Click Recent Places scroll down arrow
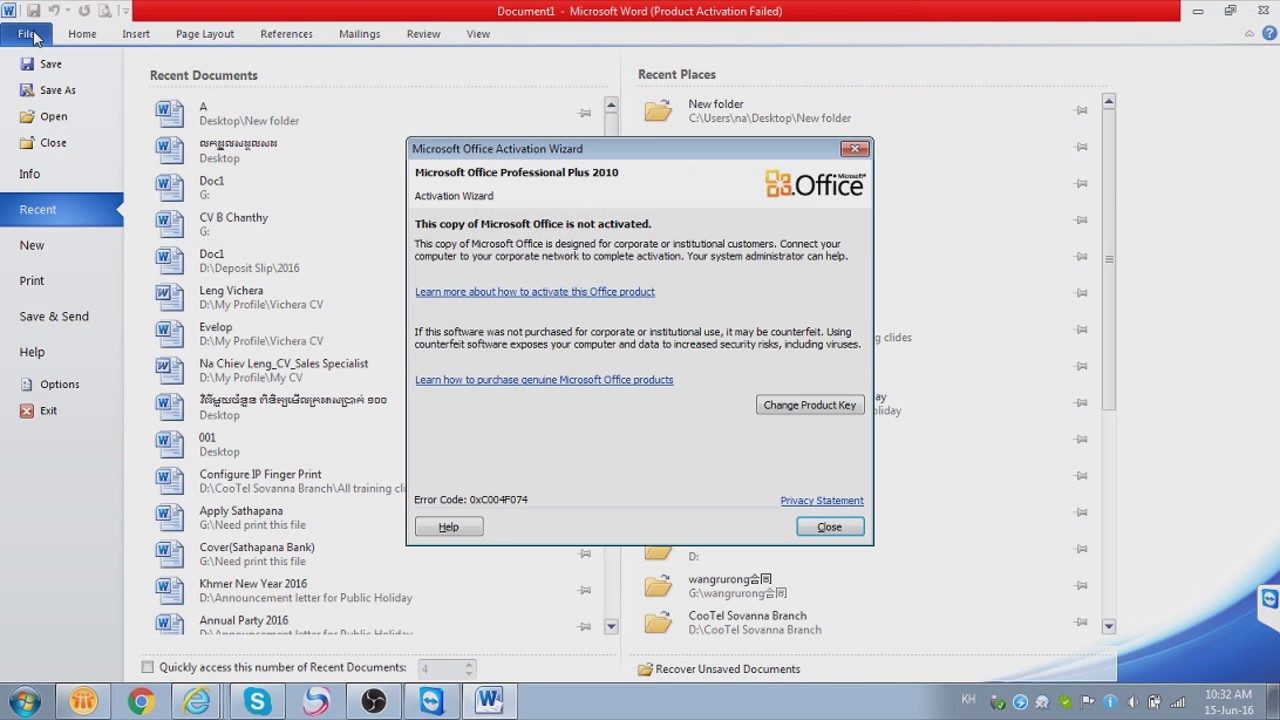The width and height of the screenshot is (1280, 720). coord(1108,626)
